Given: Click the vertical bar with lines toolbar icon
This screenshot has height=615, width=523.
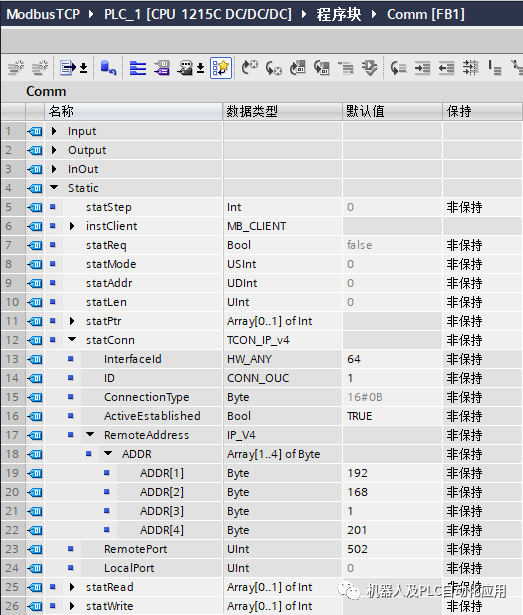Looking at the screenshot, I should click(x=495, y=68).
